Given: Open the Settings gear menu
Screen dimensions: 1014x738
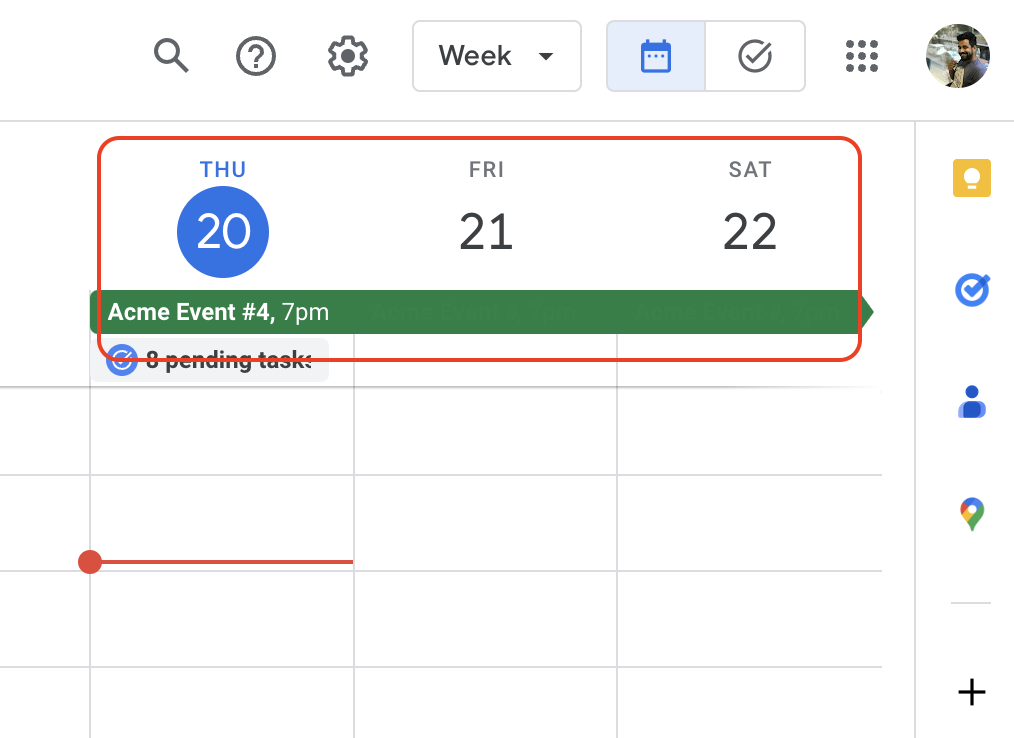Looking at the screenshot, I should [x=348, y=56].
